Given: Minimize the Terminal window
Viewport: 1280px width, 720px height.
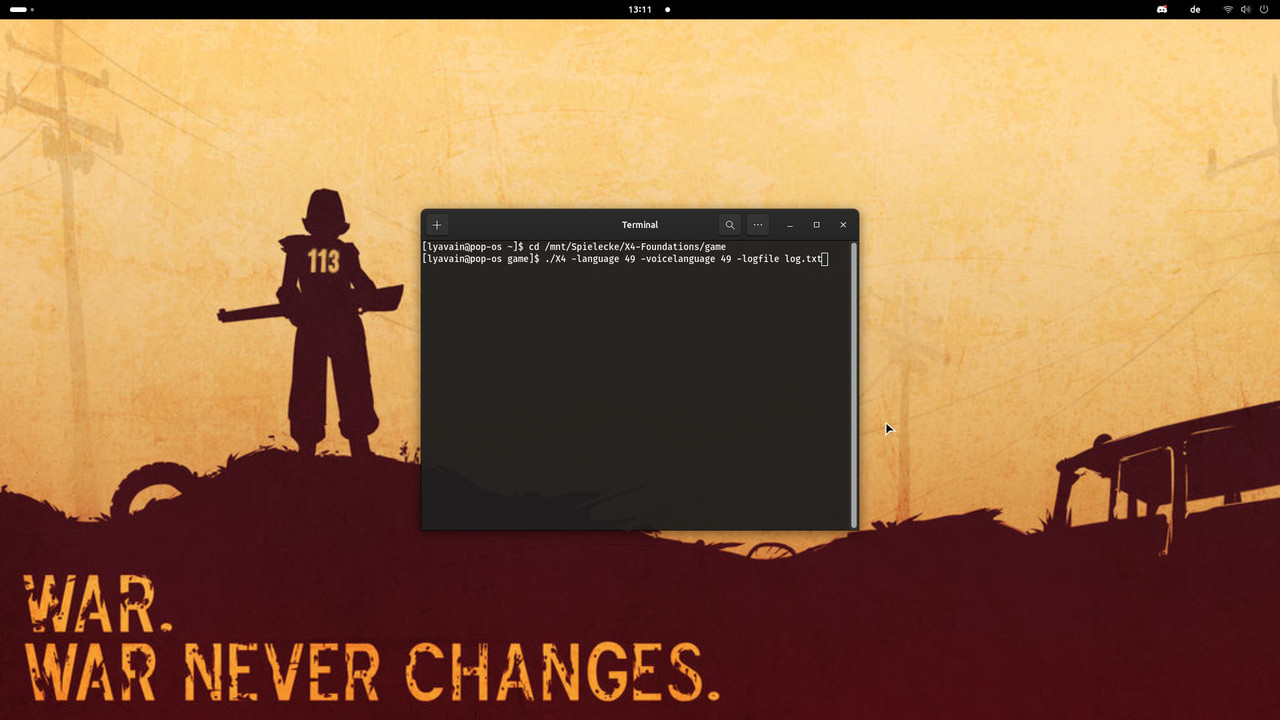Looking at the screenshot, I should pos(790,225).
